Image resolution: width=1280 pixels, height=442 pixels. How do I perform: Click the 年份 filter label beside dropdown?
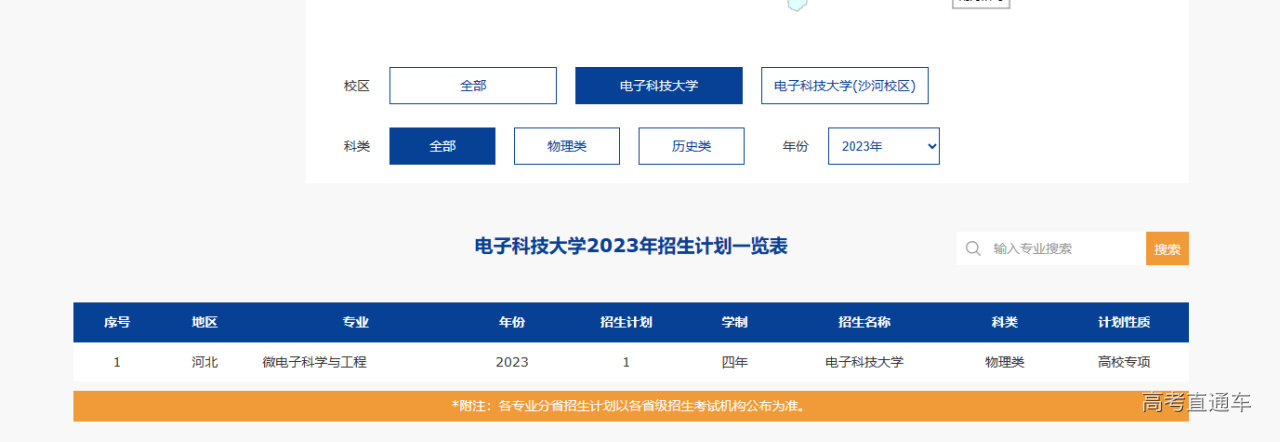(x=795, y=146)
